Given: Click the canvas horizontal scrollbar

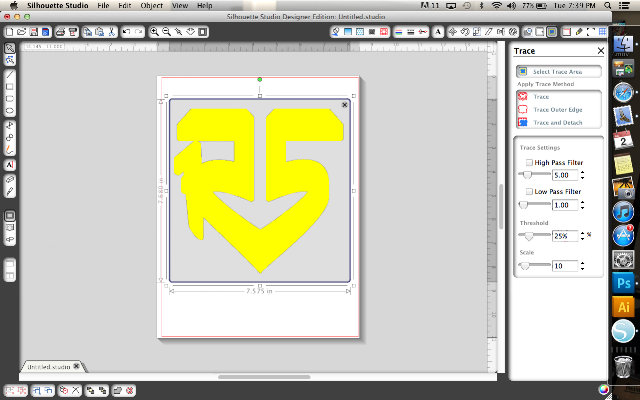Looking at the screenshot, I should (264, 377).
